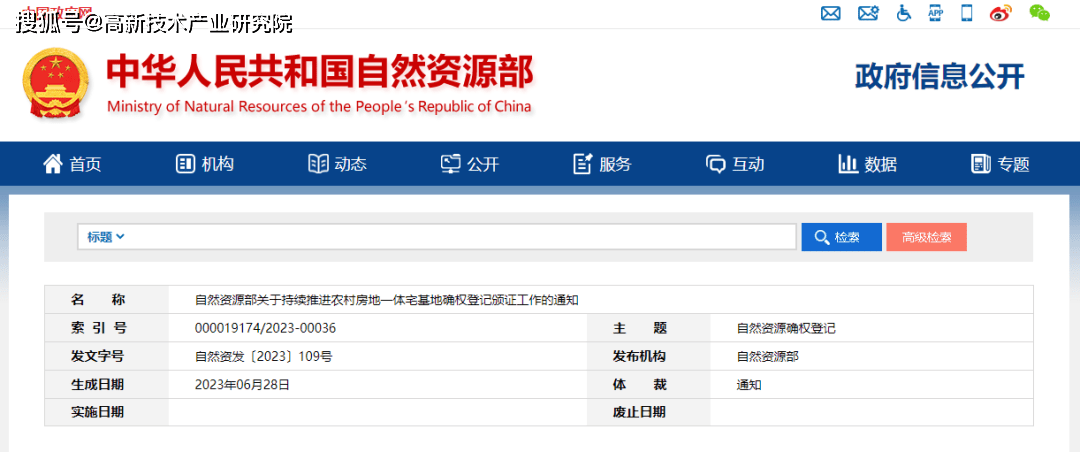Click the magnifier icon in 检索 button
Viewport: 1080px width, 452px height.
[821, 237]
